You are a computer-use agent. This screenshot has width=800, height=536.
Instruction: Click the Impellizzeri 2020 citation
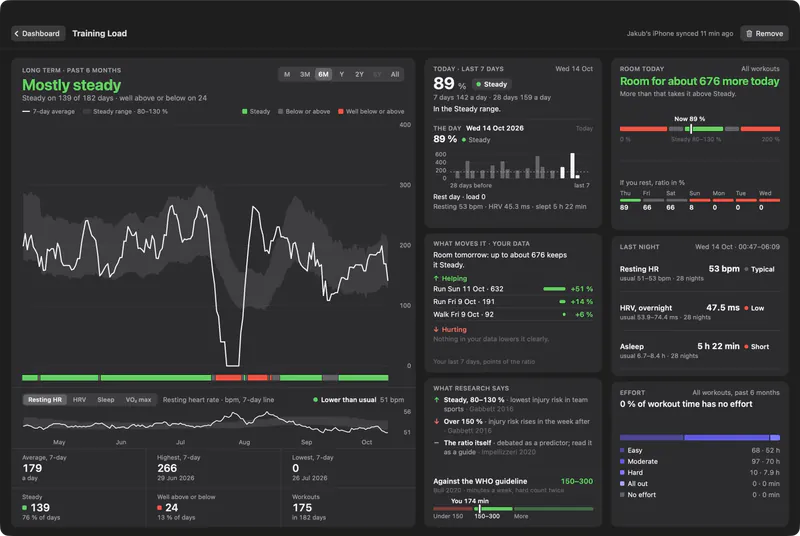(508, 452)
